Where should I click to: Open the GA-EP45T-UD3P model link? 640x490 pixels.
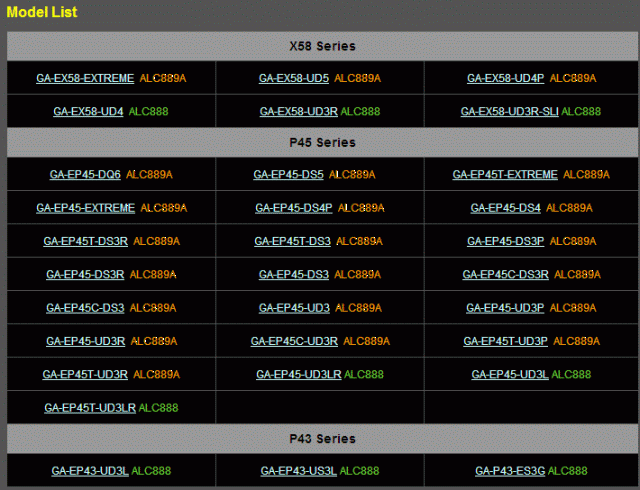click(x=505, y=341)
